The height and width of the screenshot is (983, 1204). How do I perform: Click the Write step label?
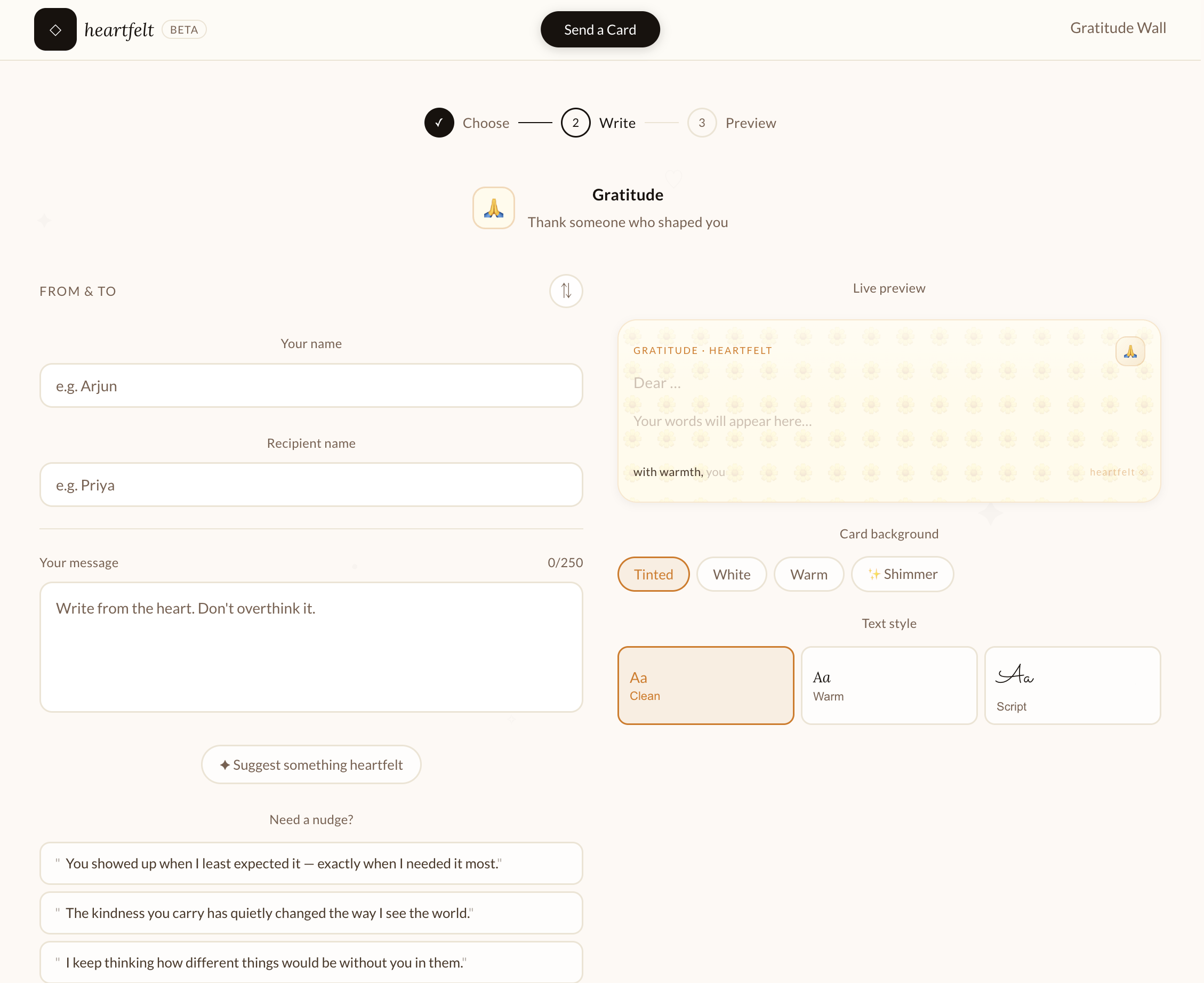tap(617, 123)
